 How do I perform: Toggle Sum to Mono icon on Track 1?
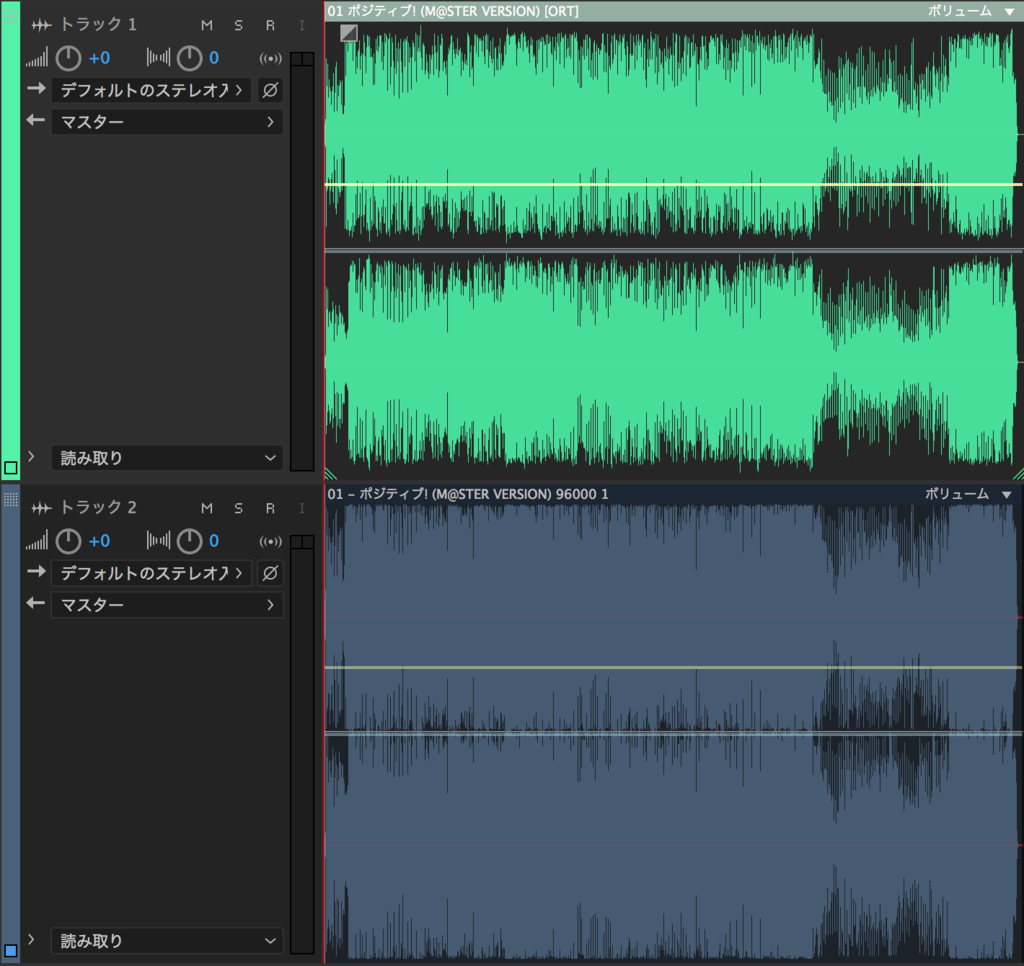pos(270,58)
